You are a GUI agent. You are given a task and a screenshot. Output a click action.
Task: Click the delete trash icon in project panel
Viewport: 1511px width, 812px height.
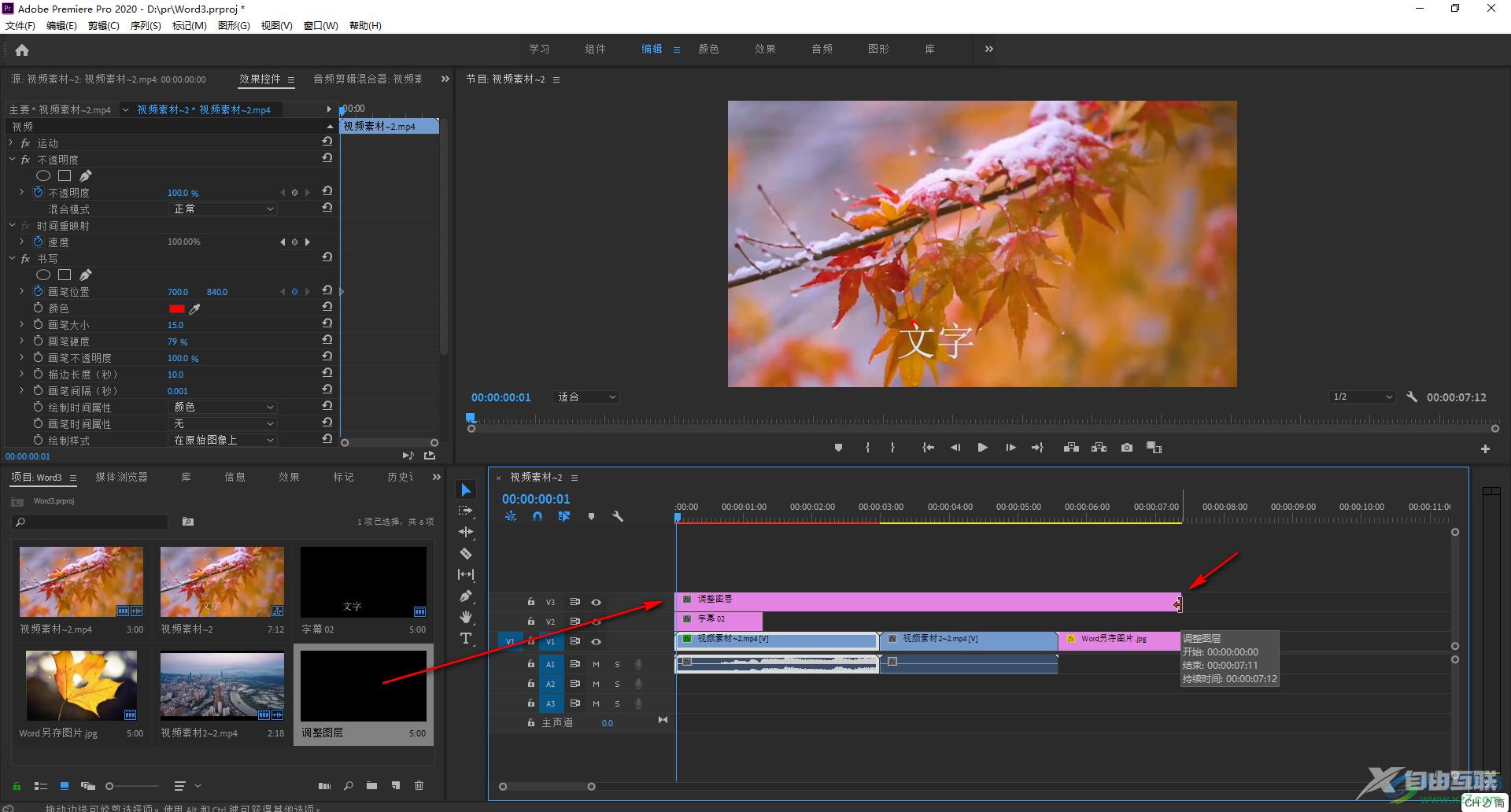pyautogui.click(x=419, y=785)
